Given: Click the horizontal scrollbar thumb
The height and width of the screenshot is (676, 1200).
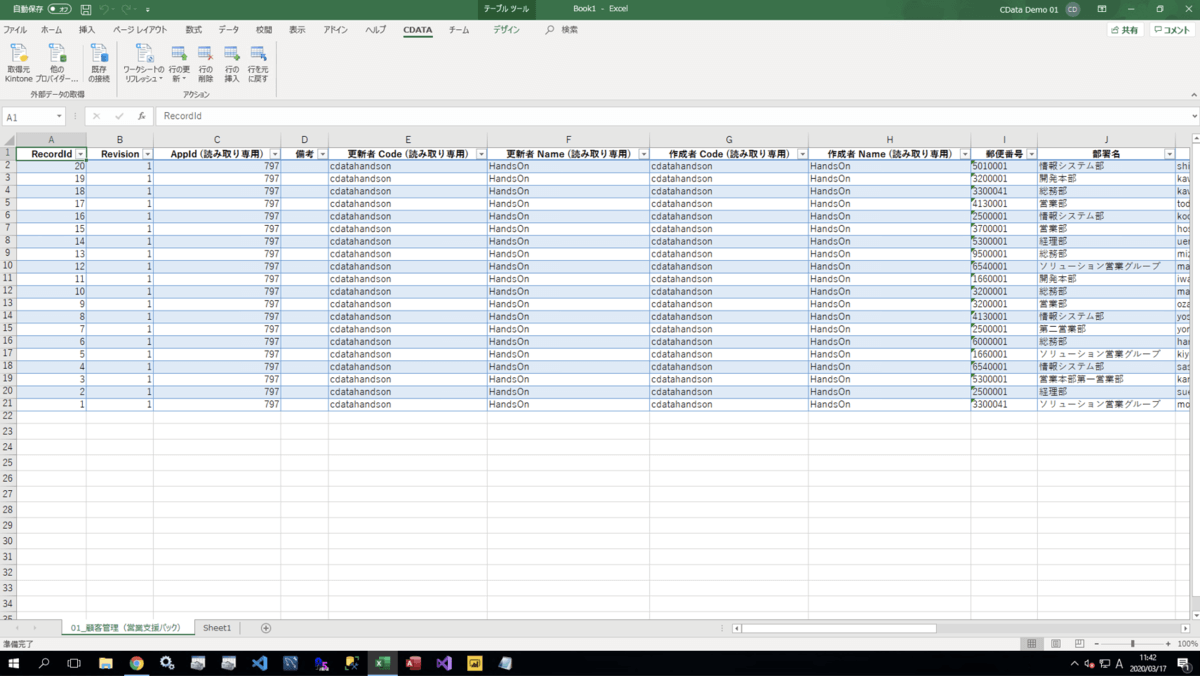Looking at the screenshot, I should 839,628.
